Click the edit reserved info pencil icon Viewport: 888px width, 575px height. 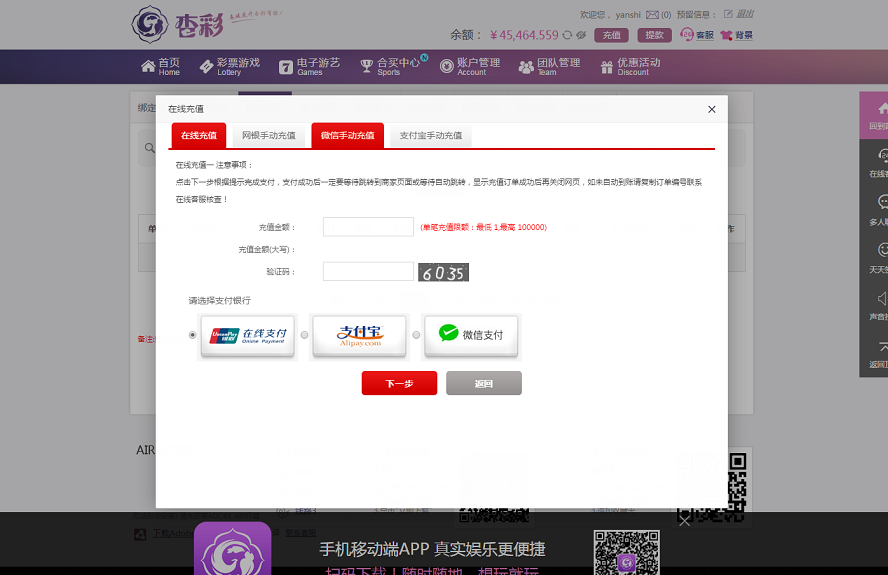728,14
